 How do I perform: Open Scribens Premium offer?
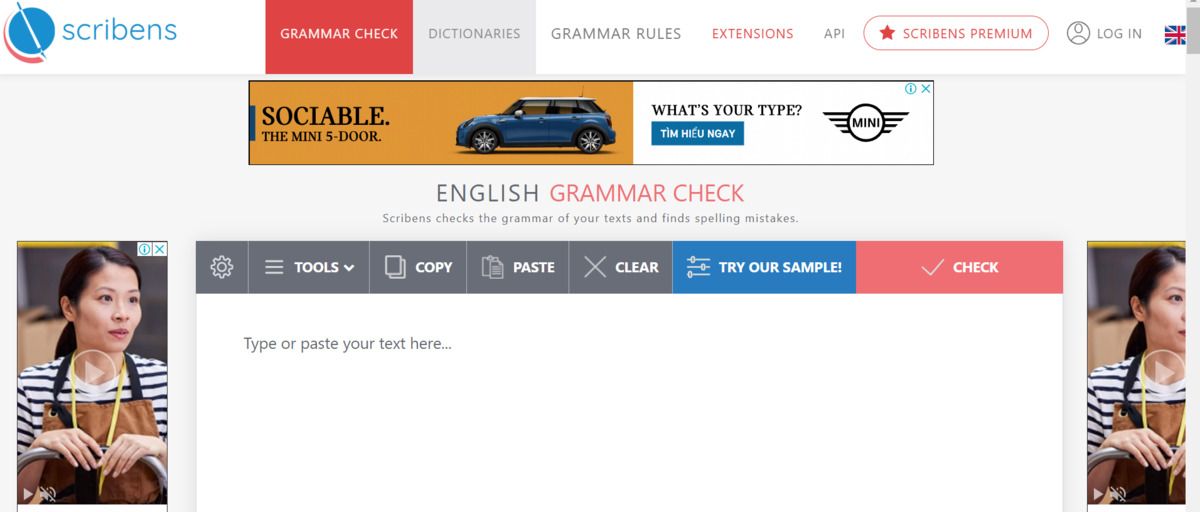tap(956, 33)
